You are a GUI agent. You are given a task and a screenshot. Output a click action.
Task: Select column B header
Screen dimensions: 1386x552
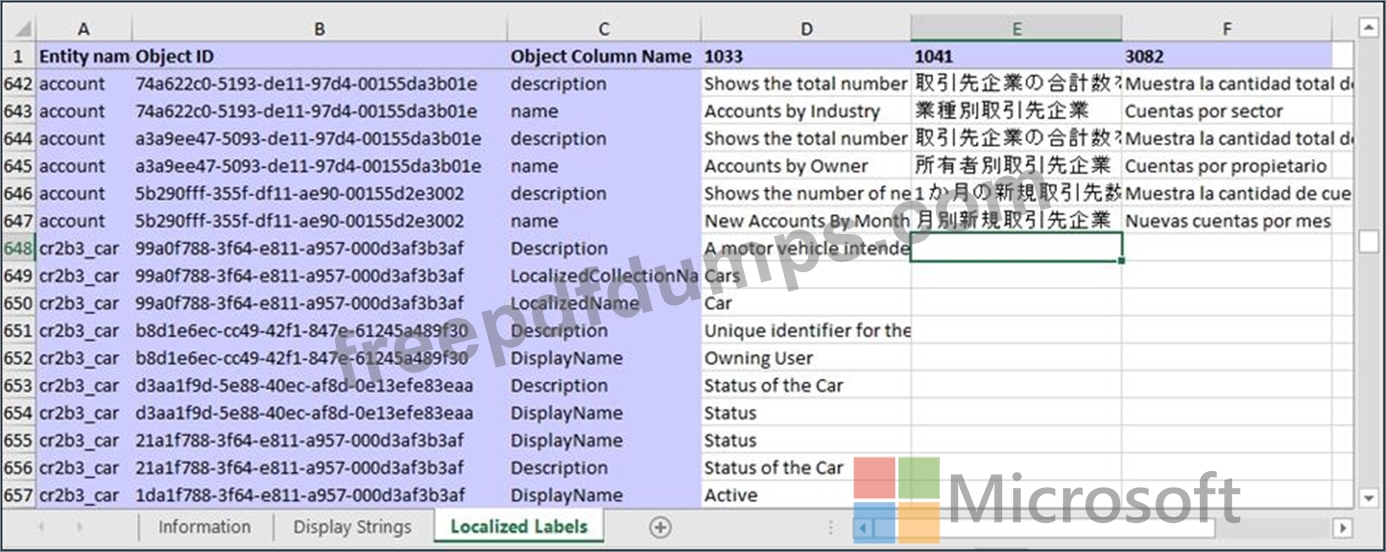pyautogui.click(x=319, y=29)
